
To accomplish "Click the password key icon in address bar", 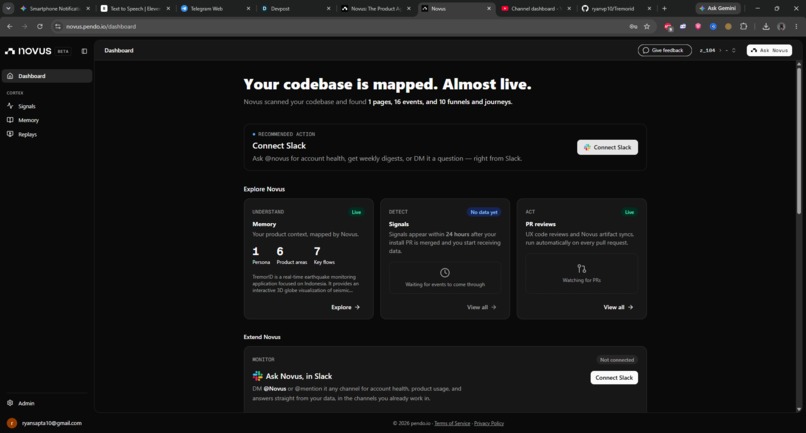I will pos(633,27).
